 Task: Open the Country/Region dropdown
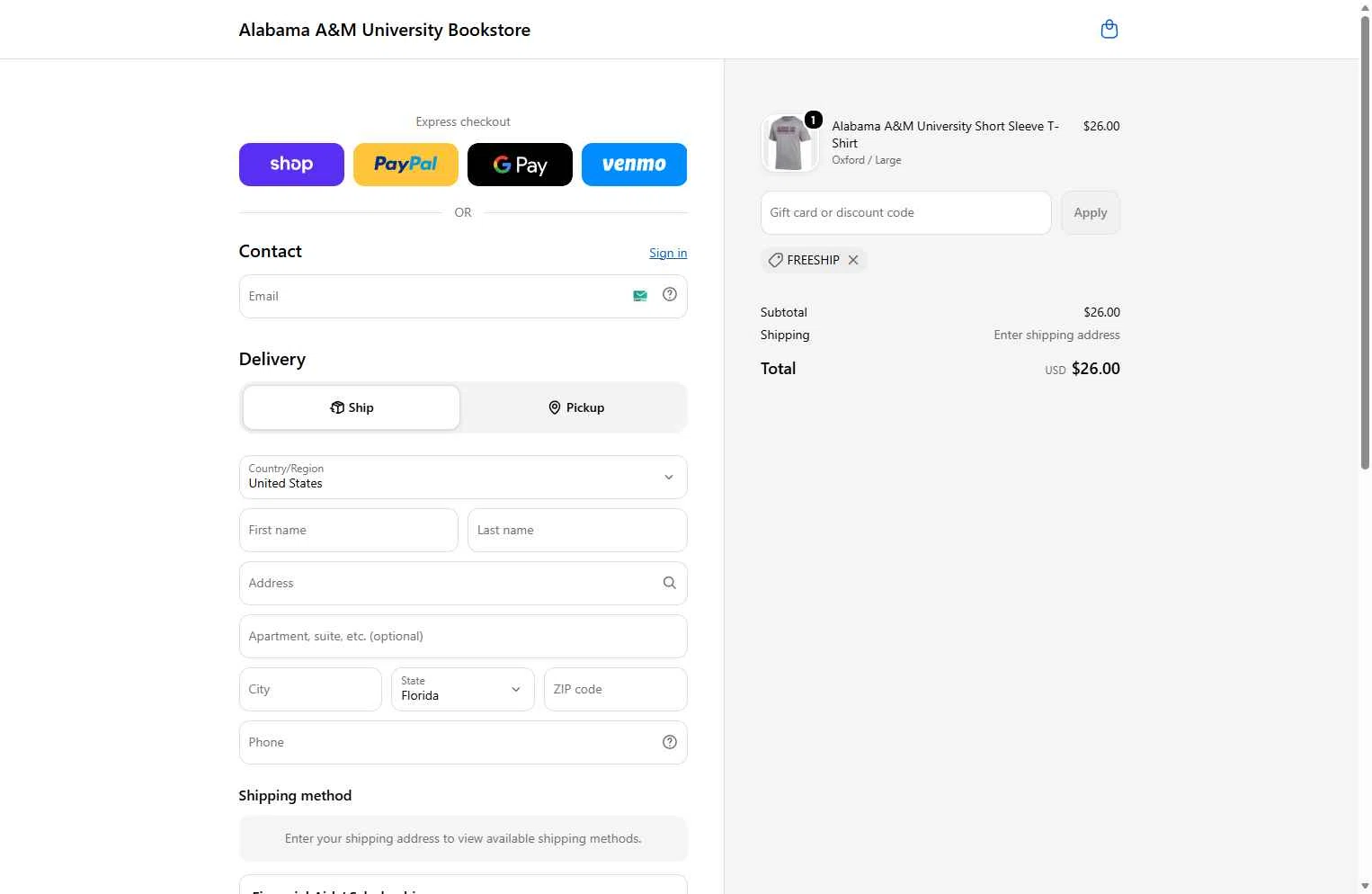tap(463, 477)
